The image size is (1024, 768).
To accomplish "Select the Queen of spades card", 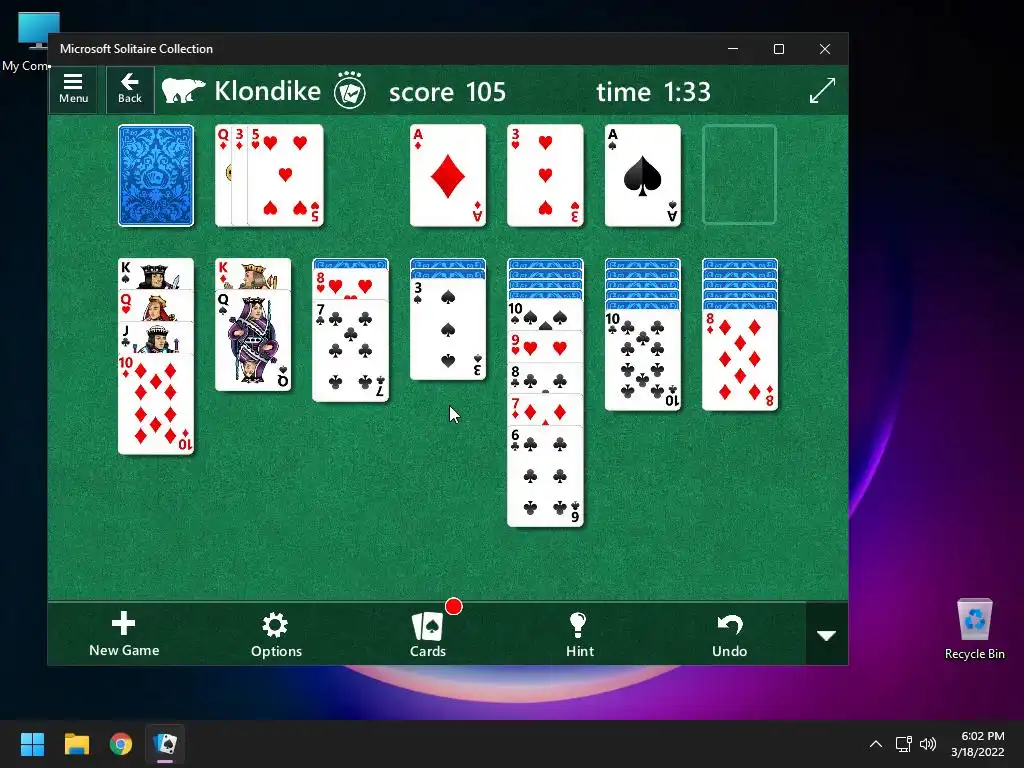I will 253,340.
